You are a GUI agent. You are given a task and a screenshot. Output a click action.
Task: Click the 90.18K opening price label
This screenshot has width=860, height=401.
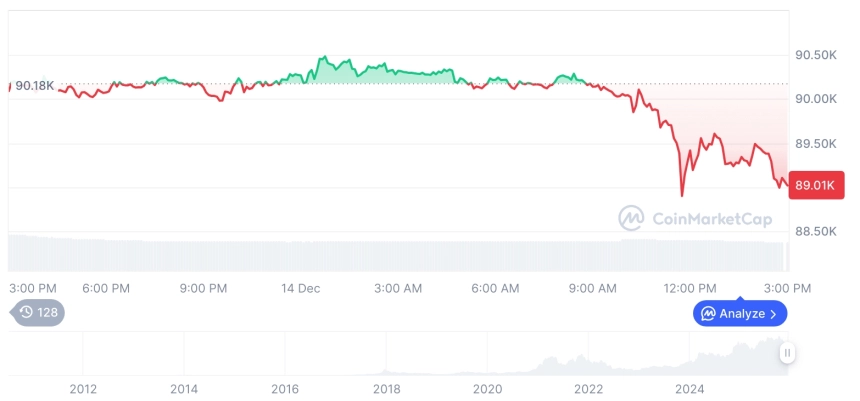35,86
